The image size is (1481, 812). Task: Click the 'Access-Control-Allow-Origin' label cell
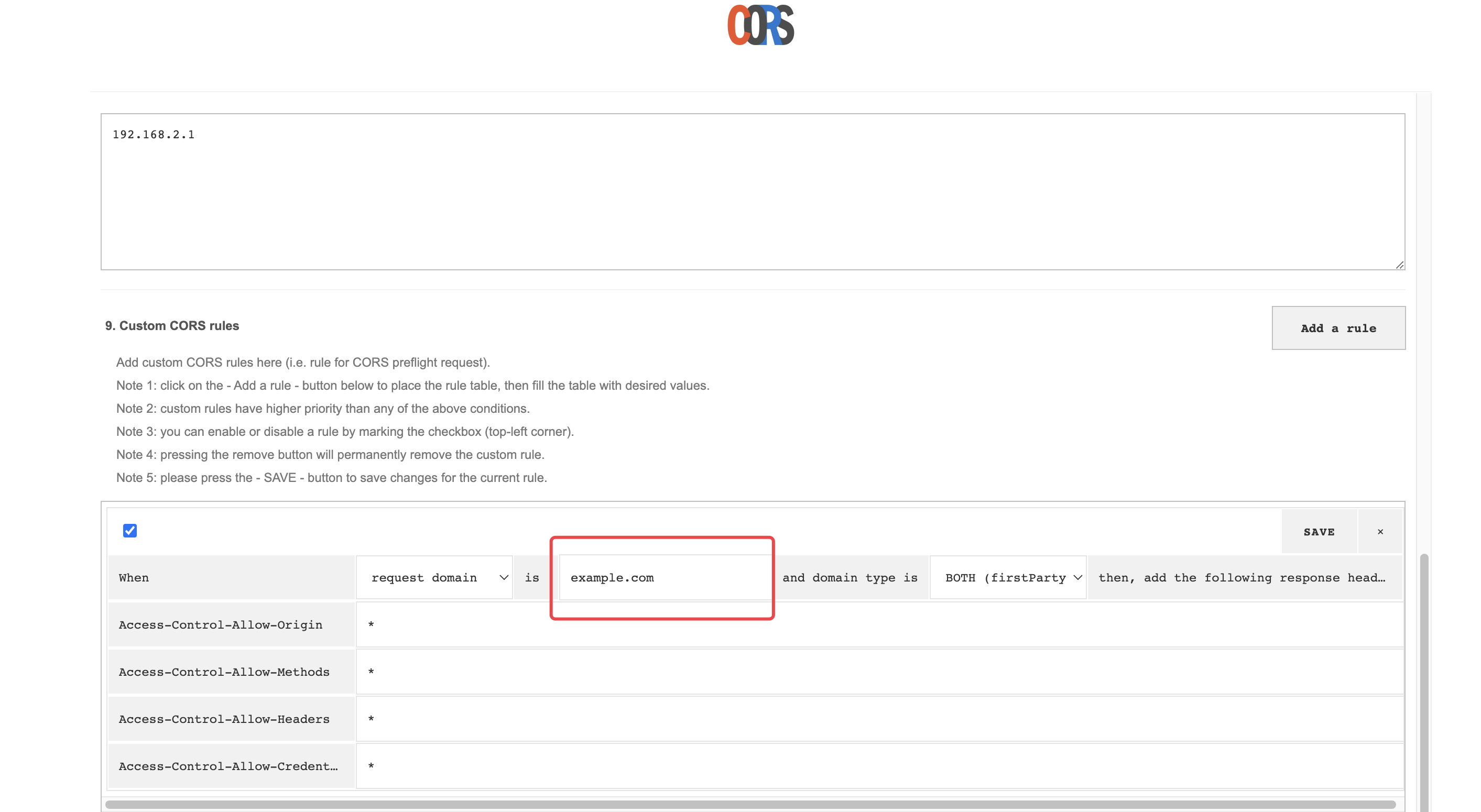[x=231, y=624]
